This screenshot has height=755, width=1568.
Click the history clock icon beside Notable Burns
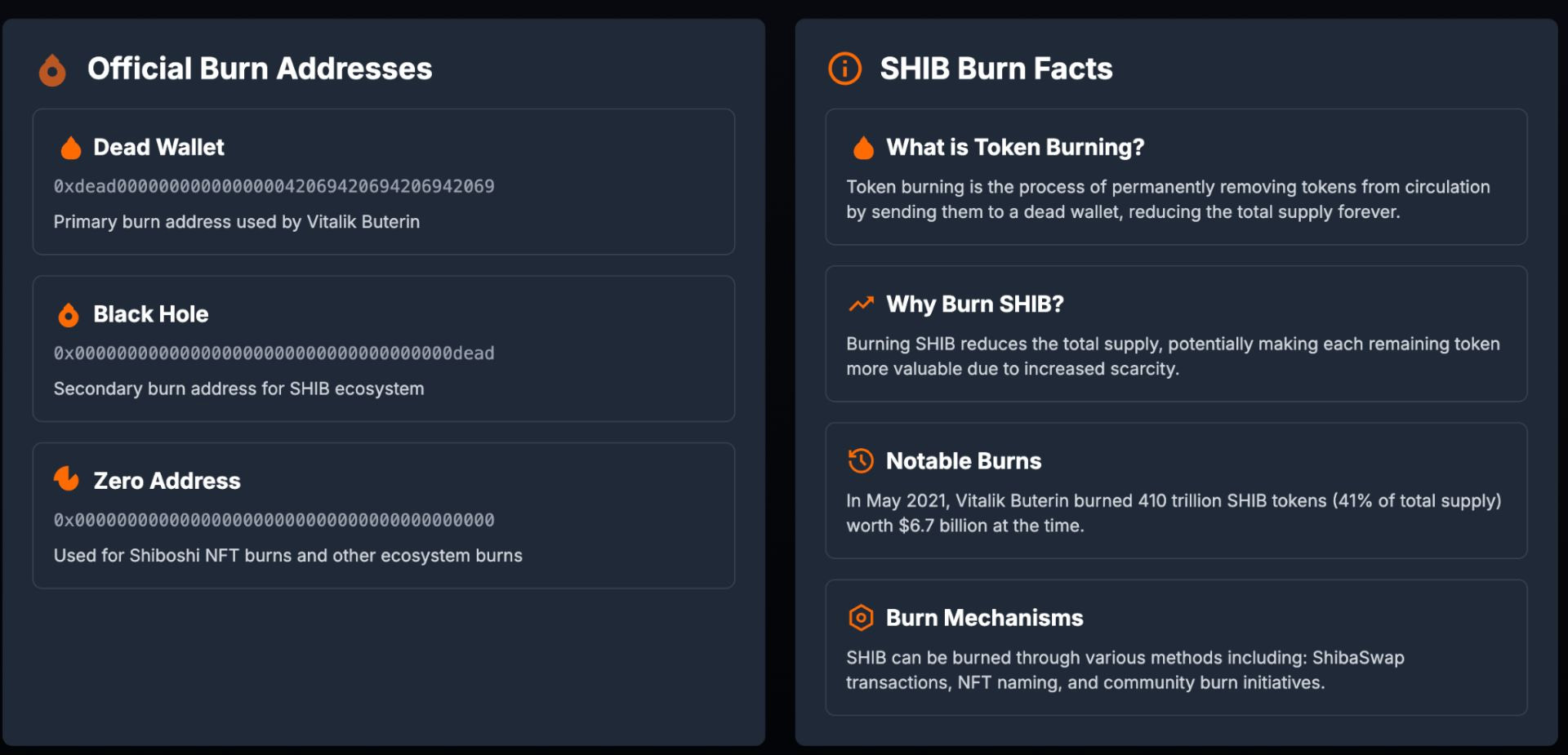point(861,461)
